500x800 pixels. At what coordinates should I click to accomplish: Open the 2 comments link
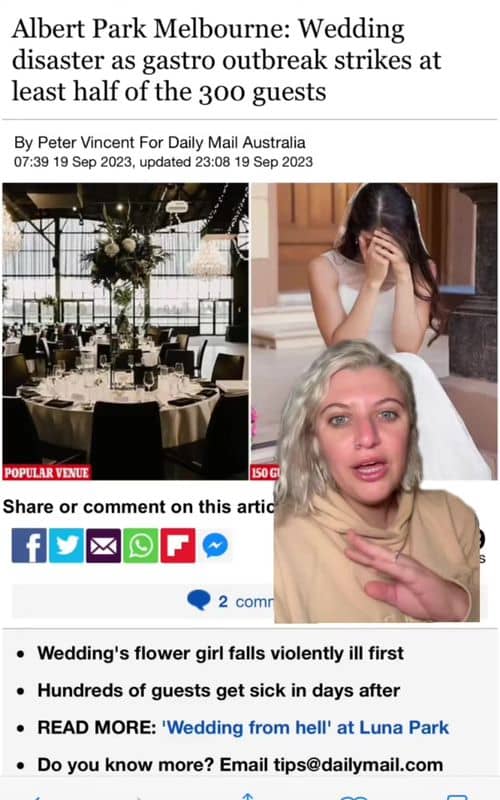(x=246, y=602)
